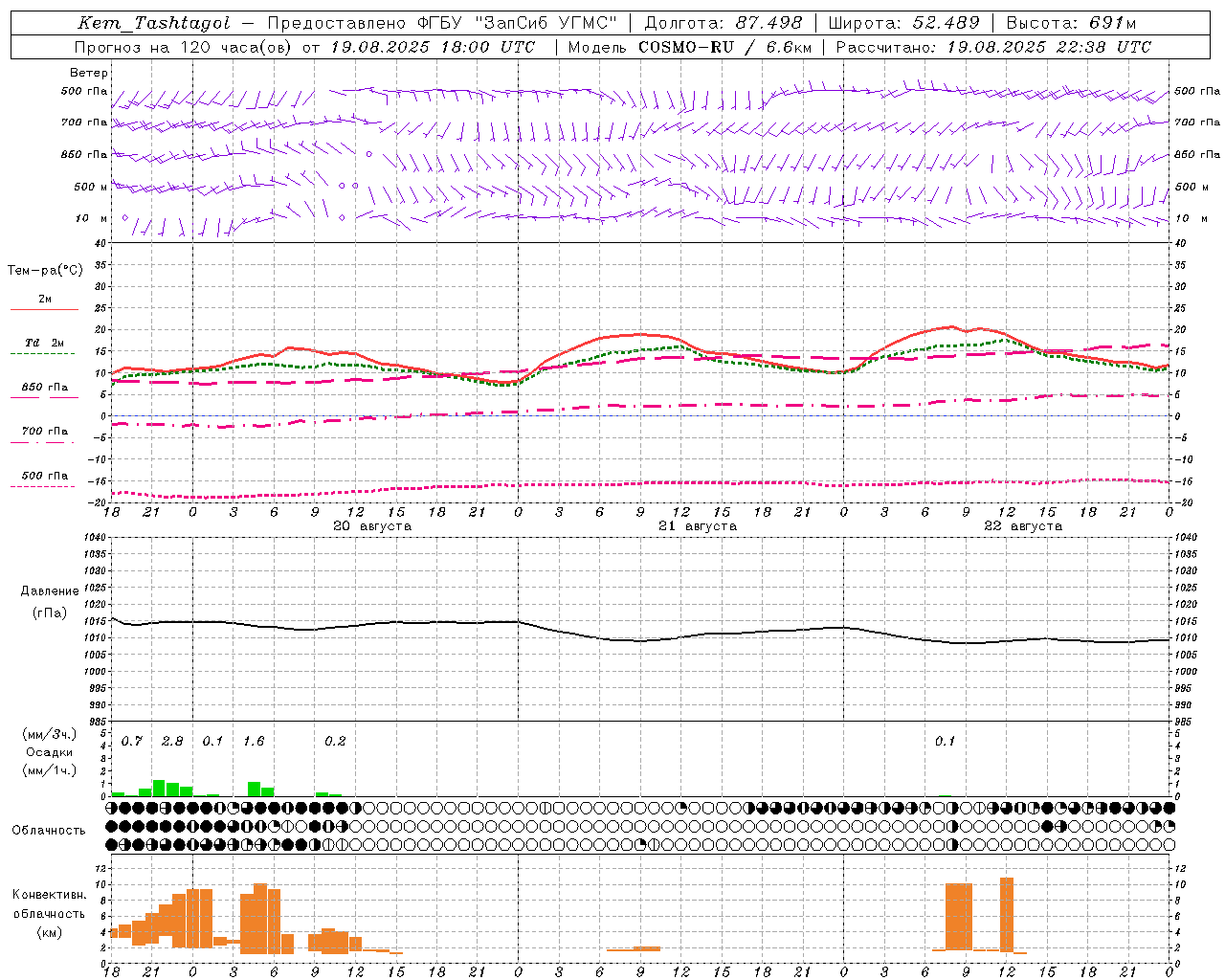Click the dashed line sample under Td 2м legend

[x=44, y=354]
